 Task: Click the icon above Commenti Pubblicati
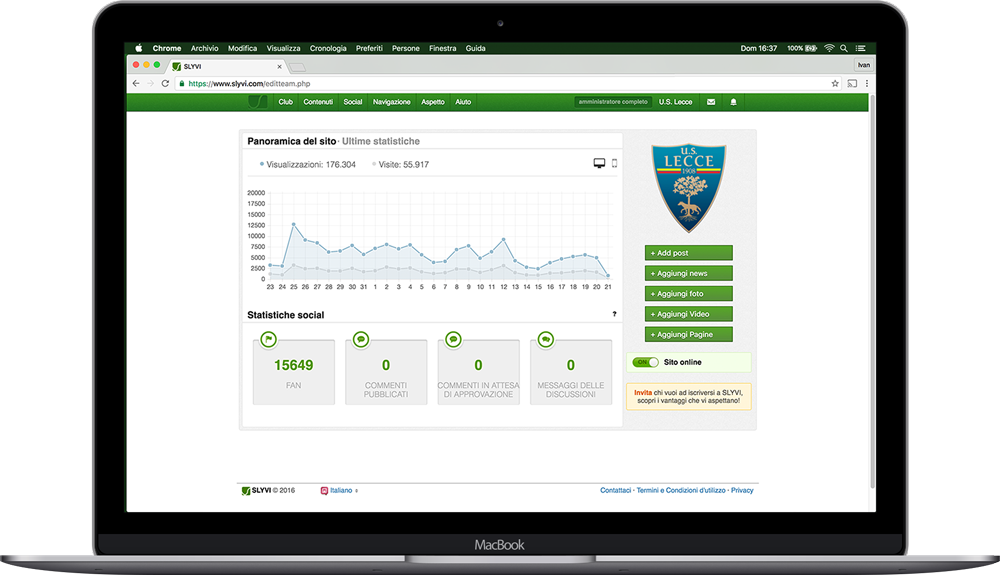pos(361,340)
